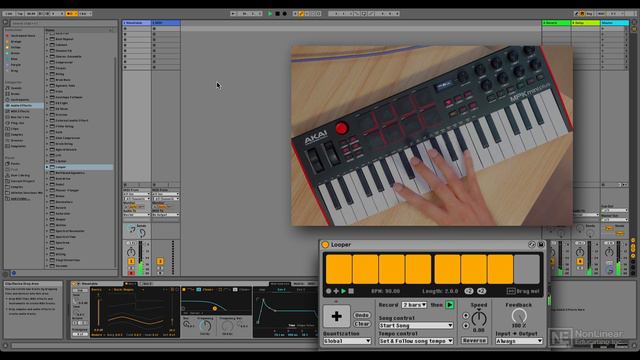Click the Looper record transport icon

pos(329,291)
